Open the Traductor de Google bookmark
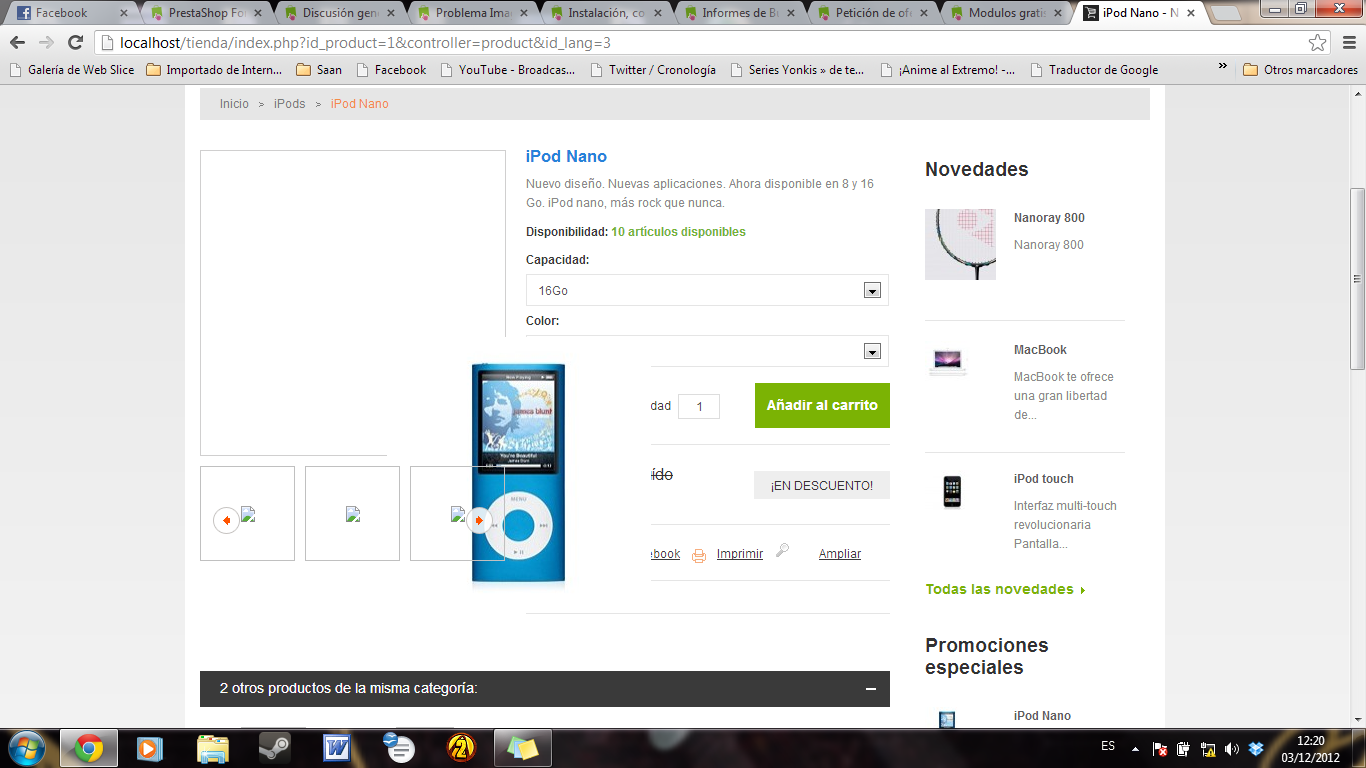Viewport: 1366px width, 768px height. point(1094,70)
